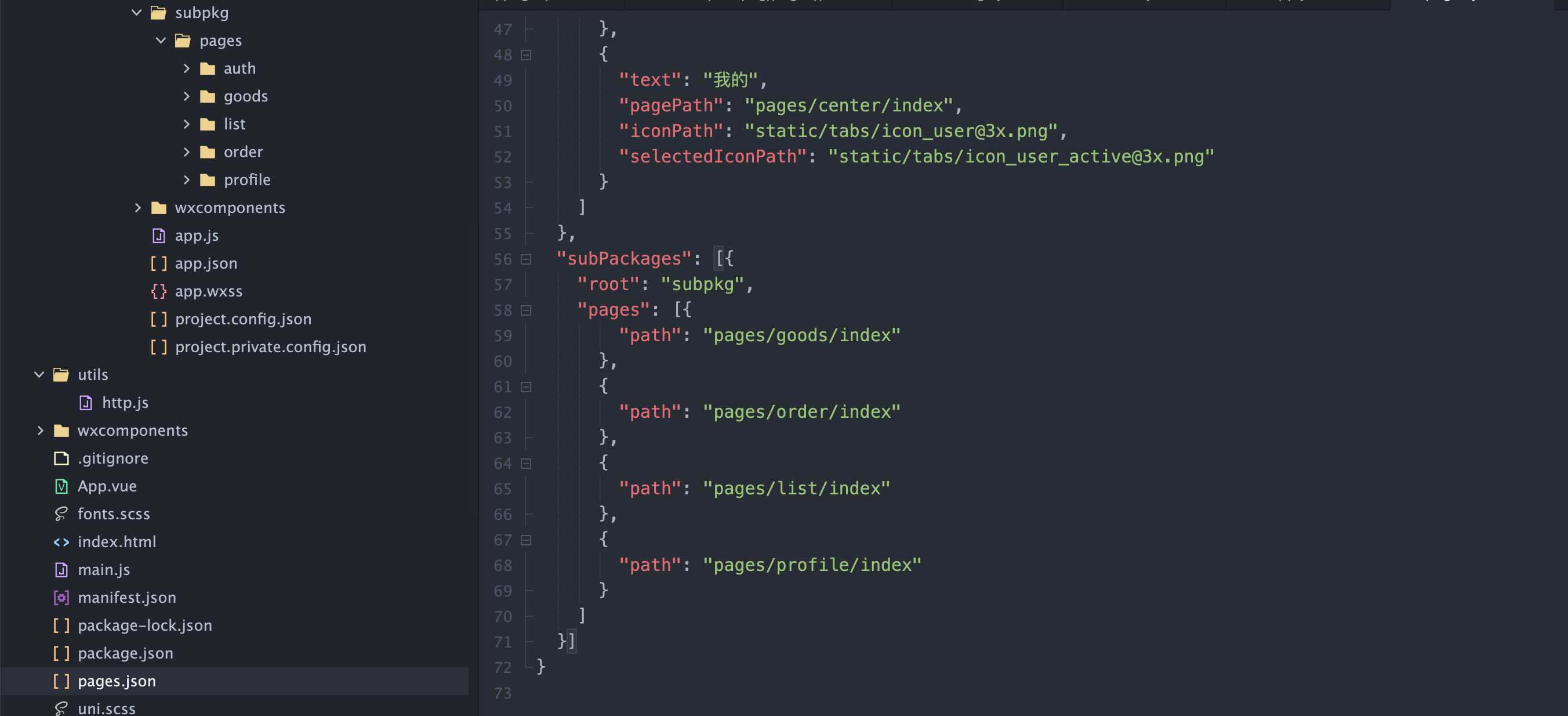Click the app.js file icon
Image resolution: width=1568 pixels, height=716 pixels.
point(159,236)
